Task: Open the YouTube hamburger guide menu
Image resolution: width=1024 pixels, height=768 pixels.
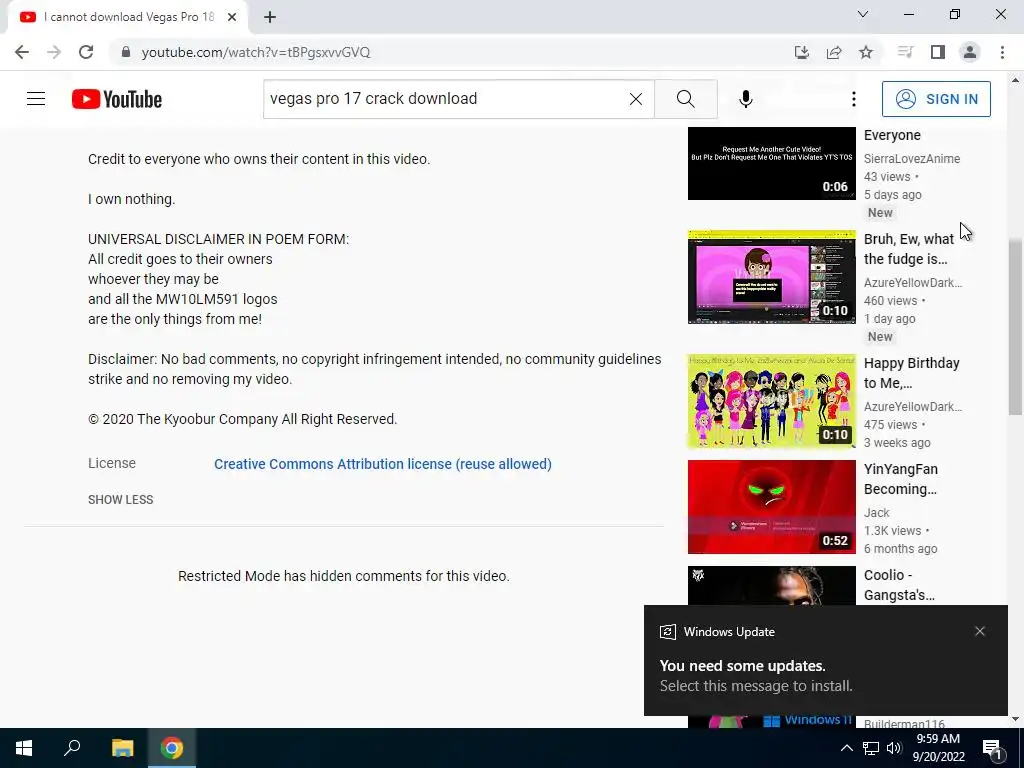Action: coord(36,99)
